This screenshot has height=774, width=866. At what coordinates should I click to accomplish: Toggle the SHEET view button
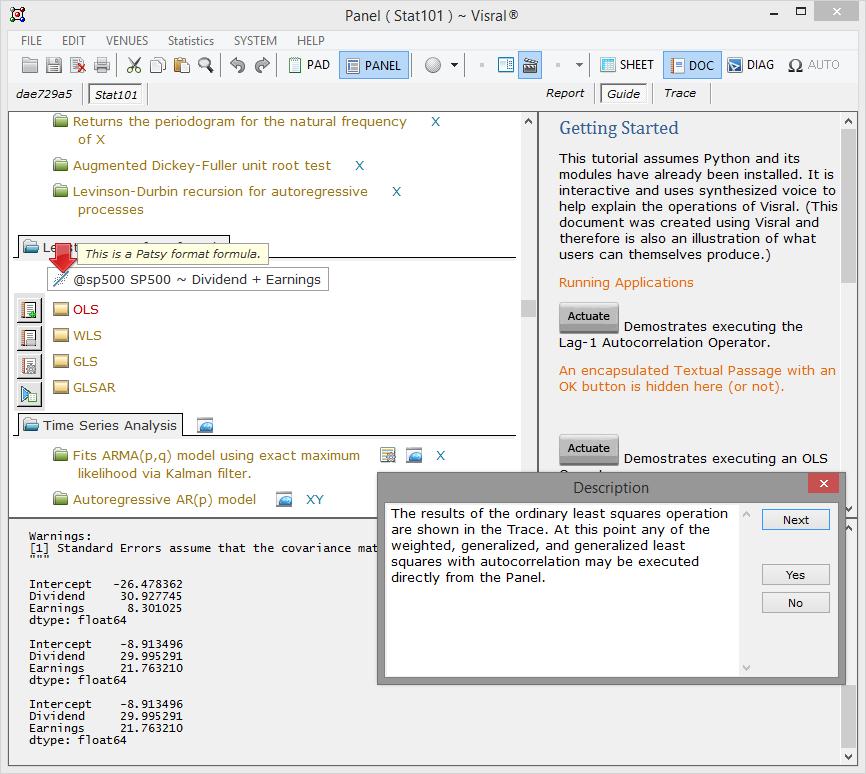[x=627, y=65]
